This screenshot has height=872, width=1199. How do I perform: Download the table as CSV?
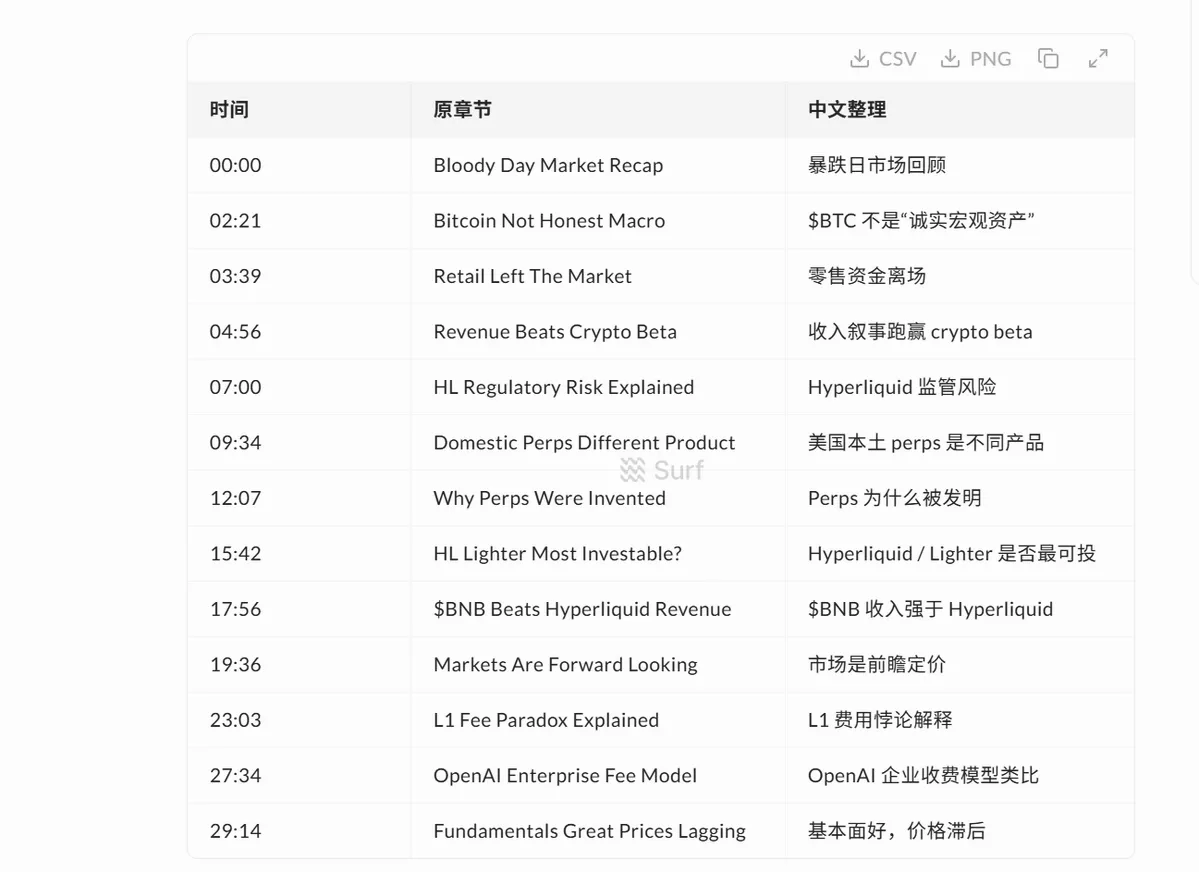point(882,59)
